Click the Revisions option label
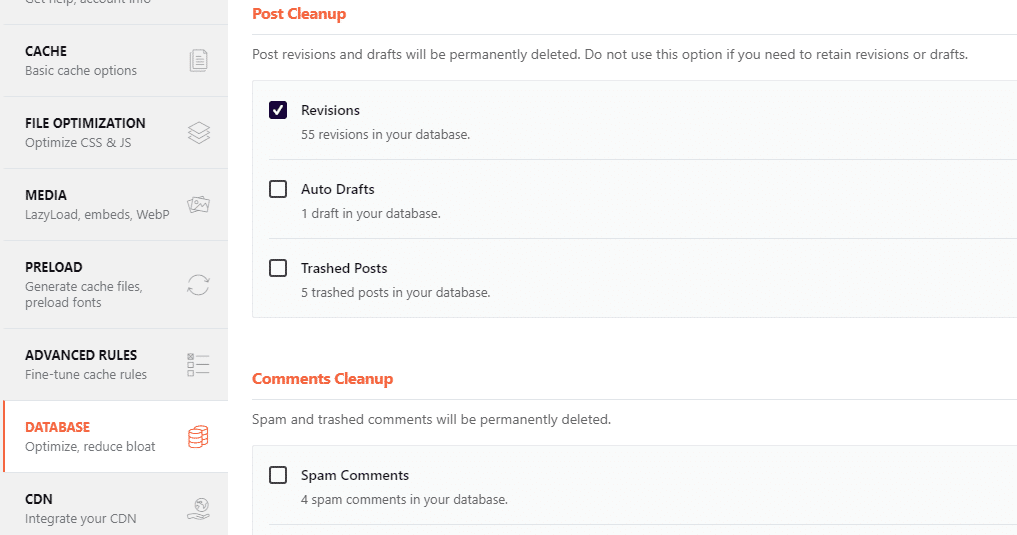 330,110
